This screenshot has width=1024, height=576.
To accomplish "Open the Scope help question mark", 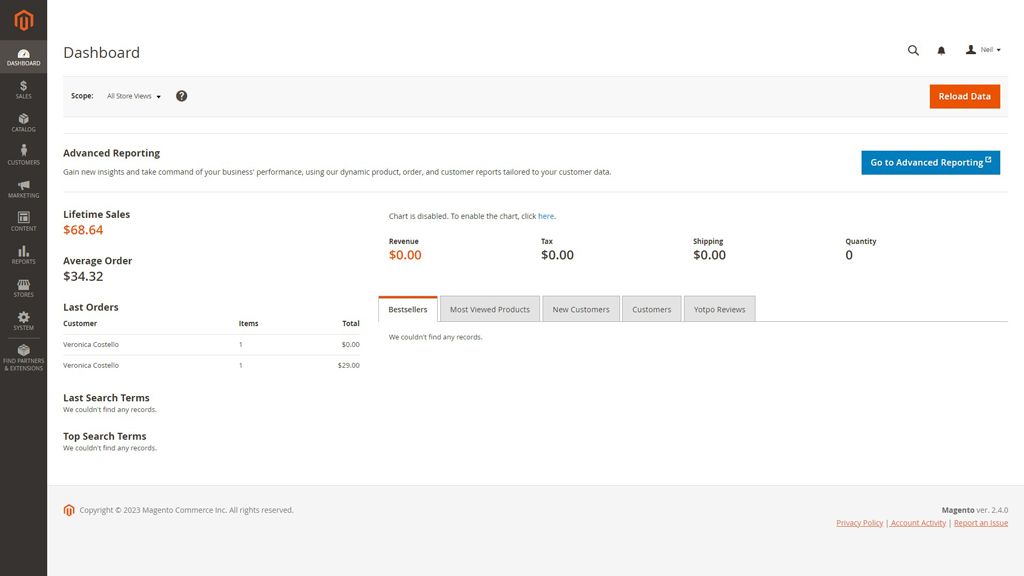I will 181,95.
